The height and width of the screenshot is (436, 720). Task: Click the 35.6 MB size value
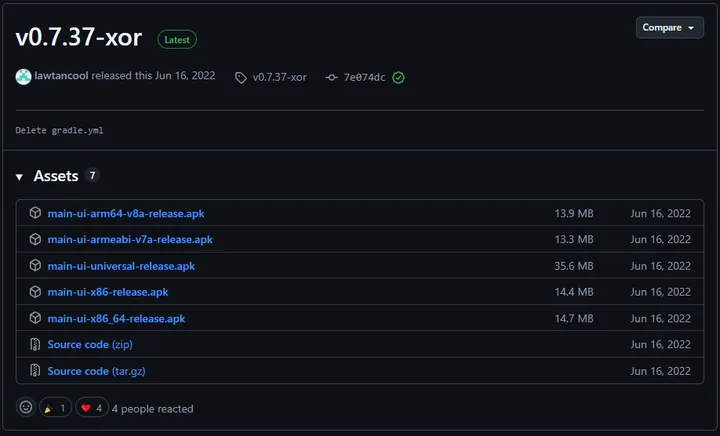(x=574, y=266)
